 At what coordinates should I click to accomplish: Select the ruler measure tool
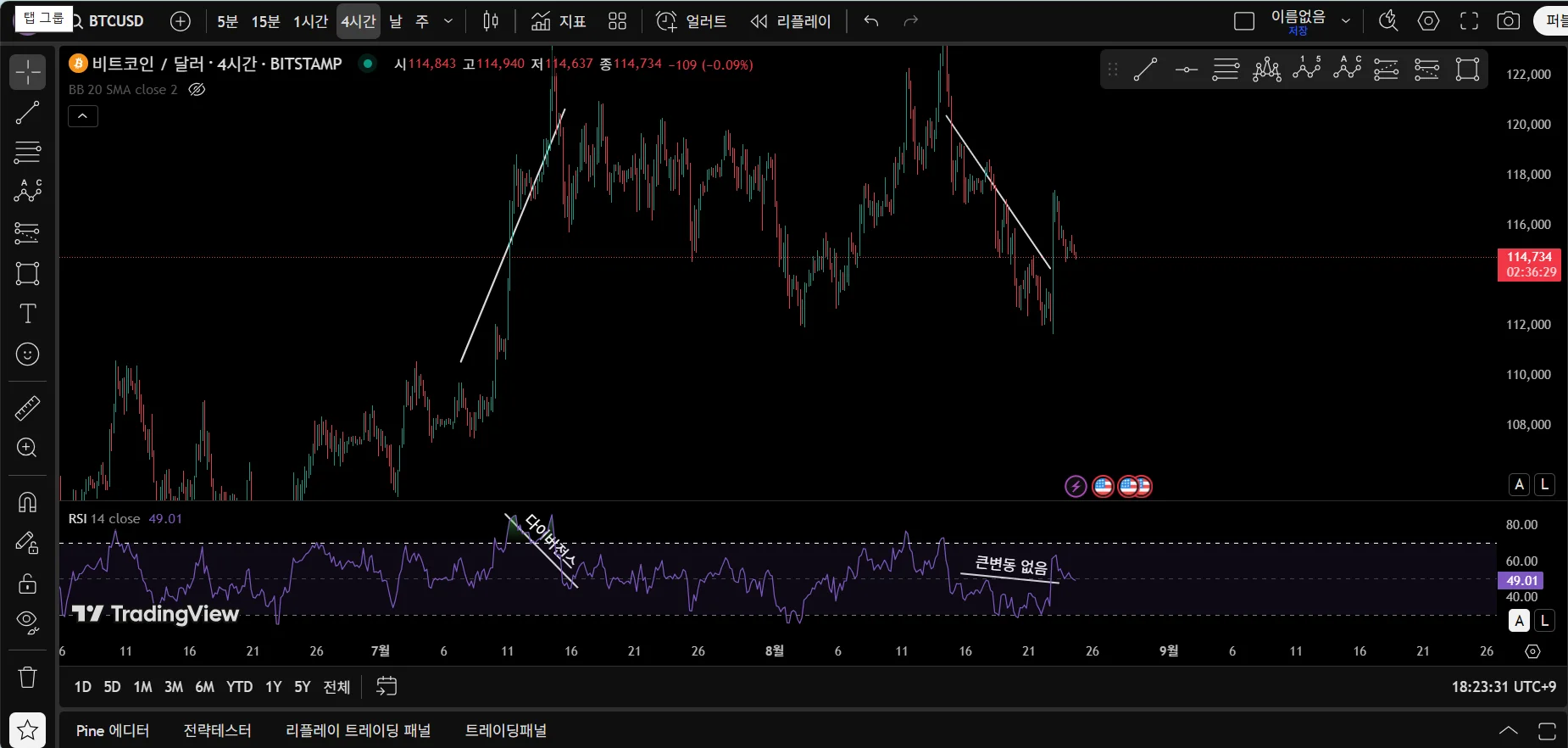click(x=27, y=408)
